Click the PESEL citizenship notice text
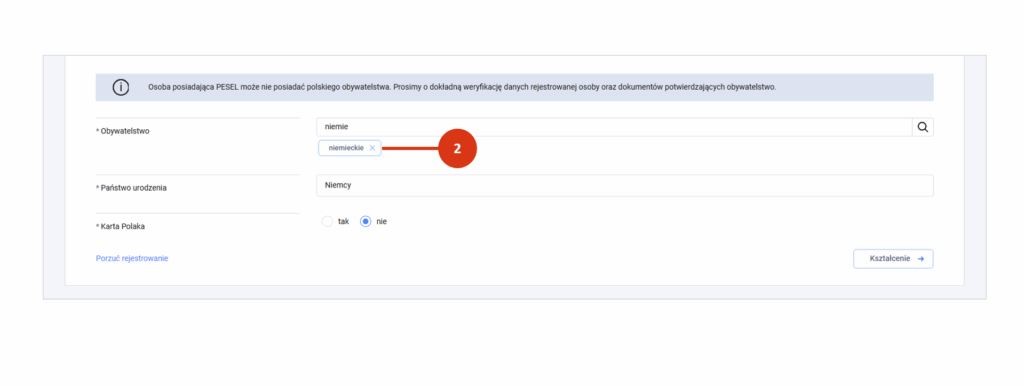1024x386 pixels. [x=462, y=87]
